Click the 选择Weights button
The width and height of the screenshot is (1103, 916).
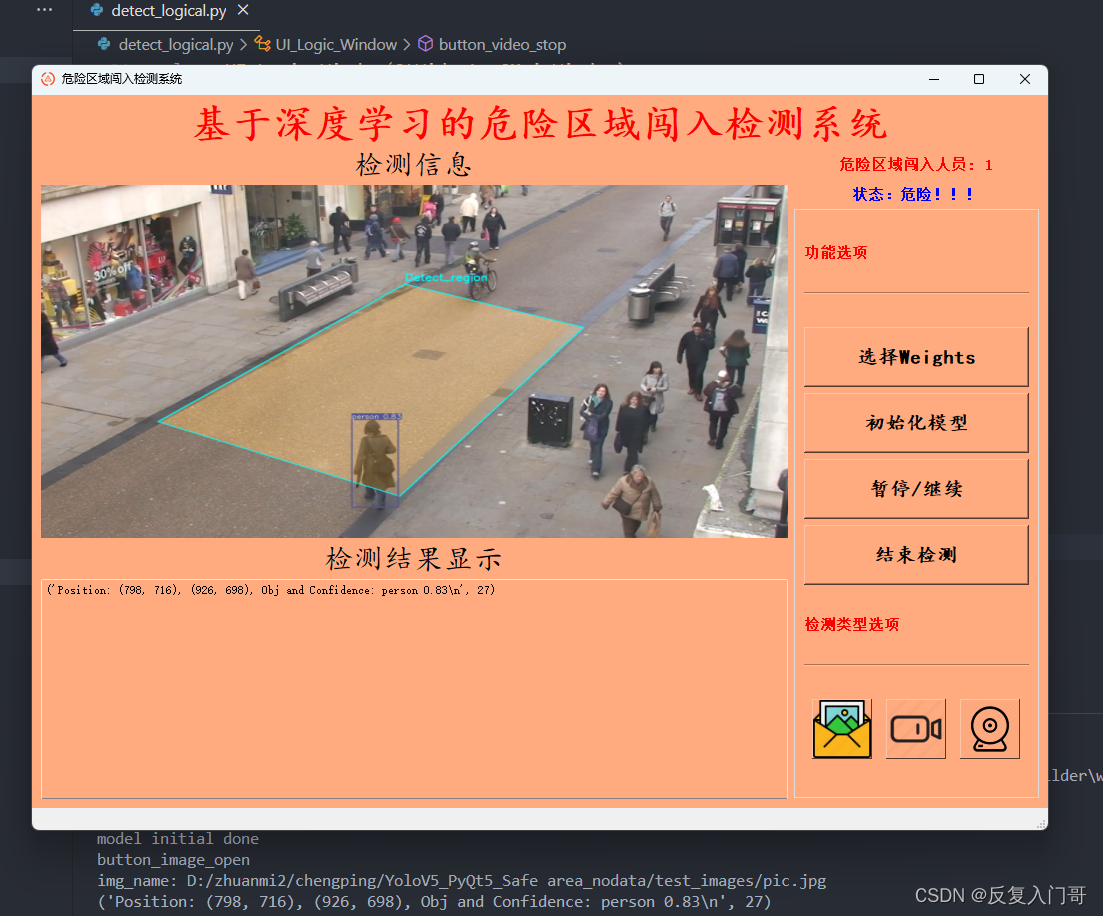coord(915,357)
